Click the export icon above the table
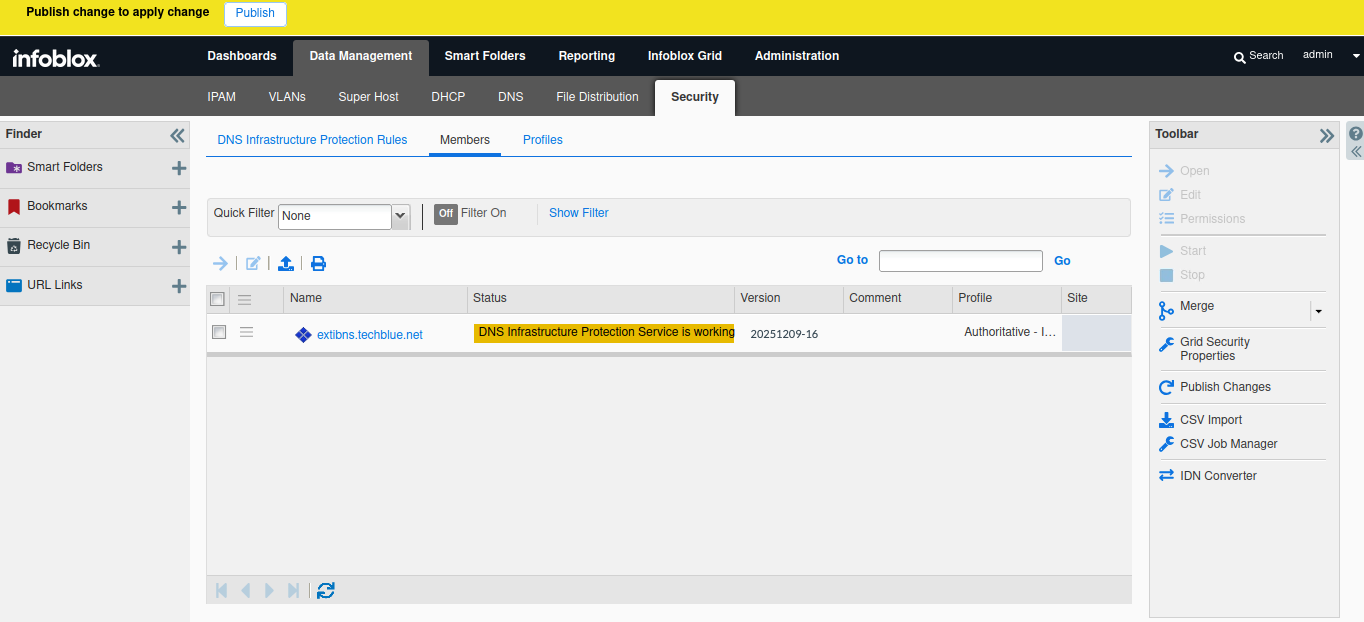 pos(286,264)
